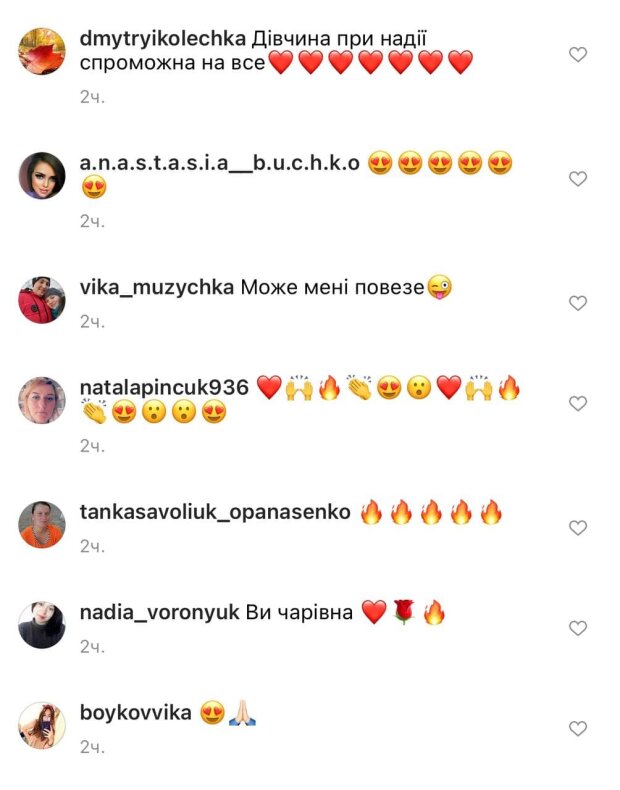Visit boykovvika's profile via username
Viewport: 620px width, 790px height.
tap(135, 712)
